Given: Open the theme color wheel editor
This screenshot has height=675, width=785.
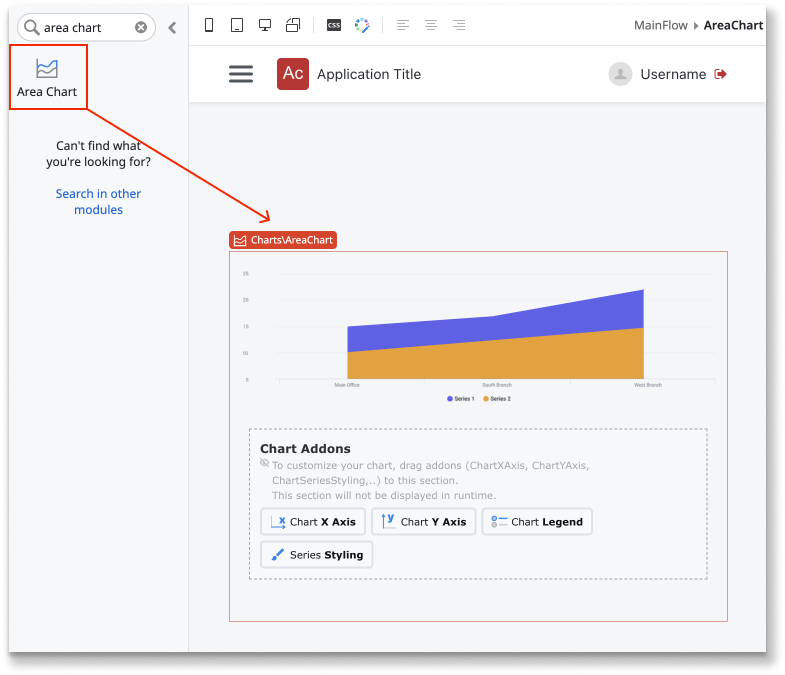Looking at the screenshot, I should tap(362, 25).
